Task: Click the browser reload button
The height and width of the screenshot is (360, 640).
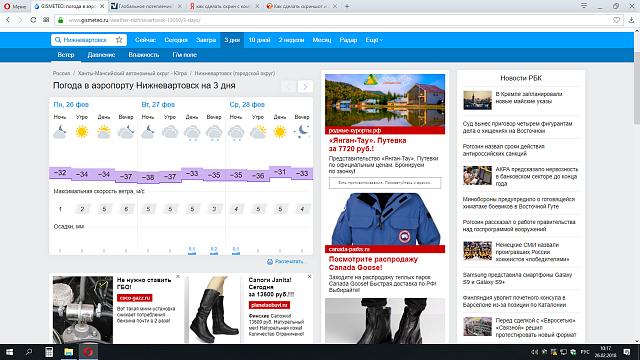Action: click(33, 20)
